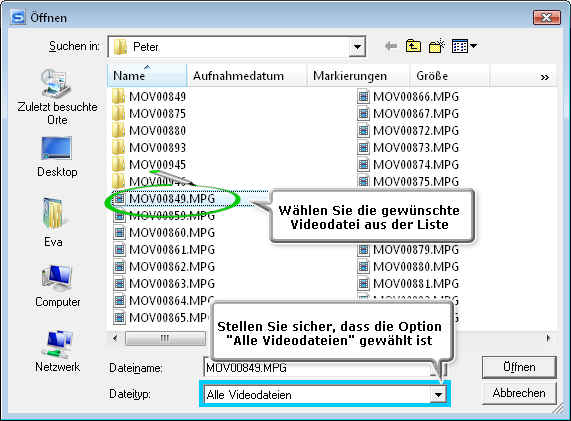This screenshot has width=571, height=421.
Task: Go up one folder level icon
Action: [413, 46]
